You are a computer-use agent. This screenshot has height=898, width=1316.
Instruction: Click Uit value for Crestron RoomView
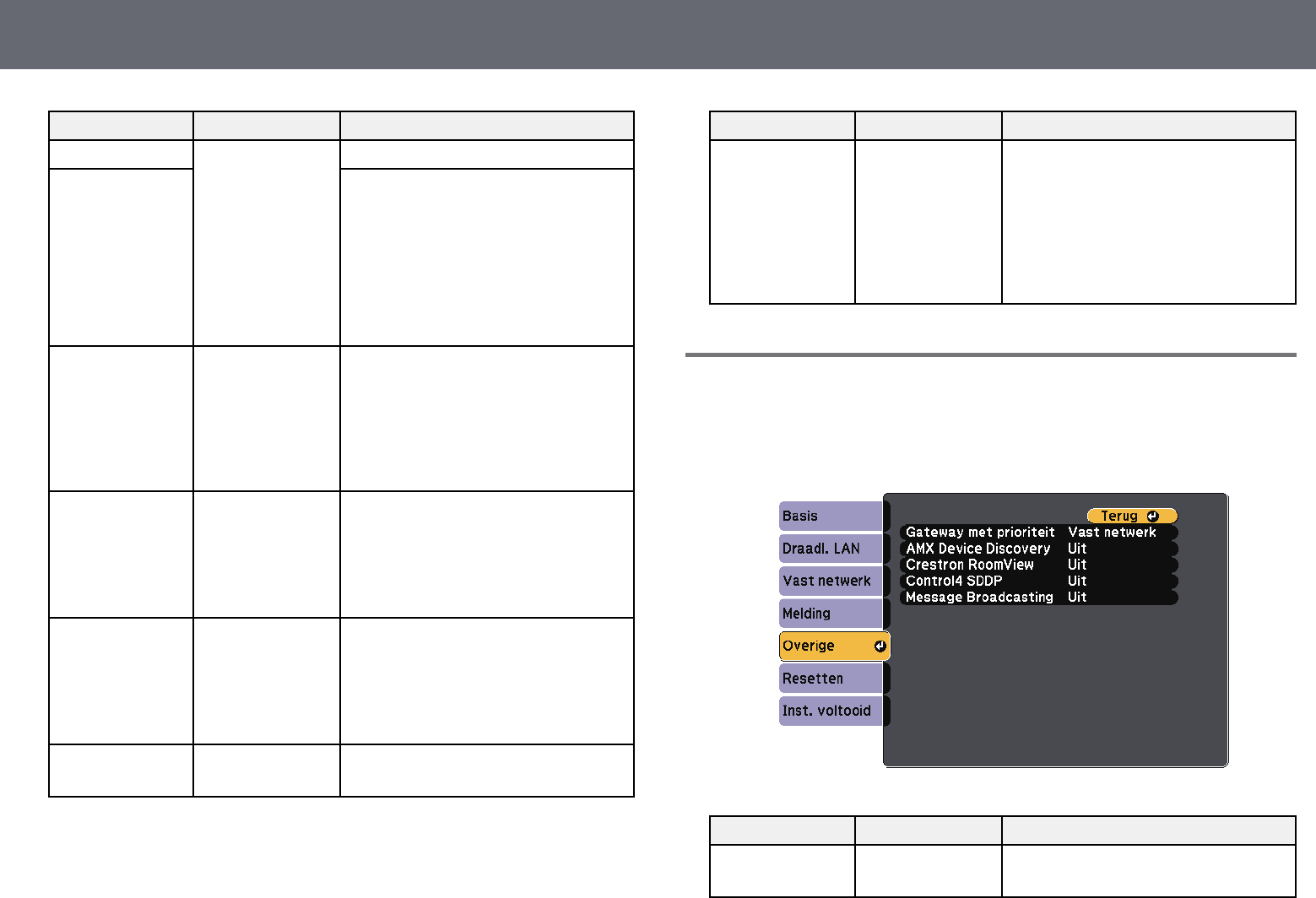(1077, 565)
